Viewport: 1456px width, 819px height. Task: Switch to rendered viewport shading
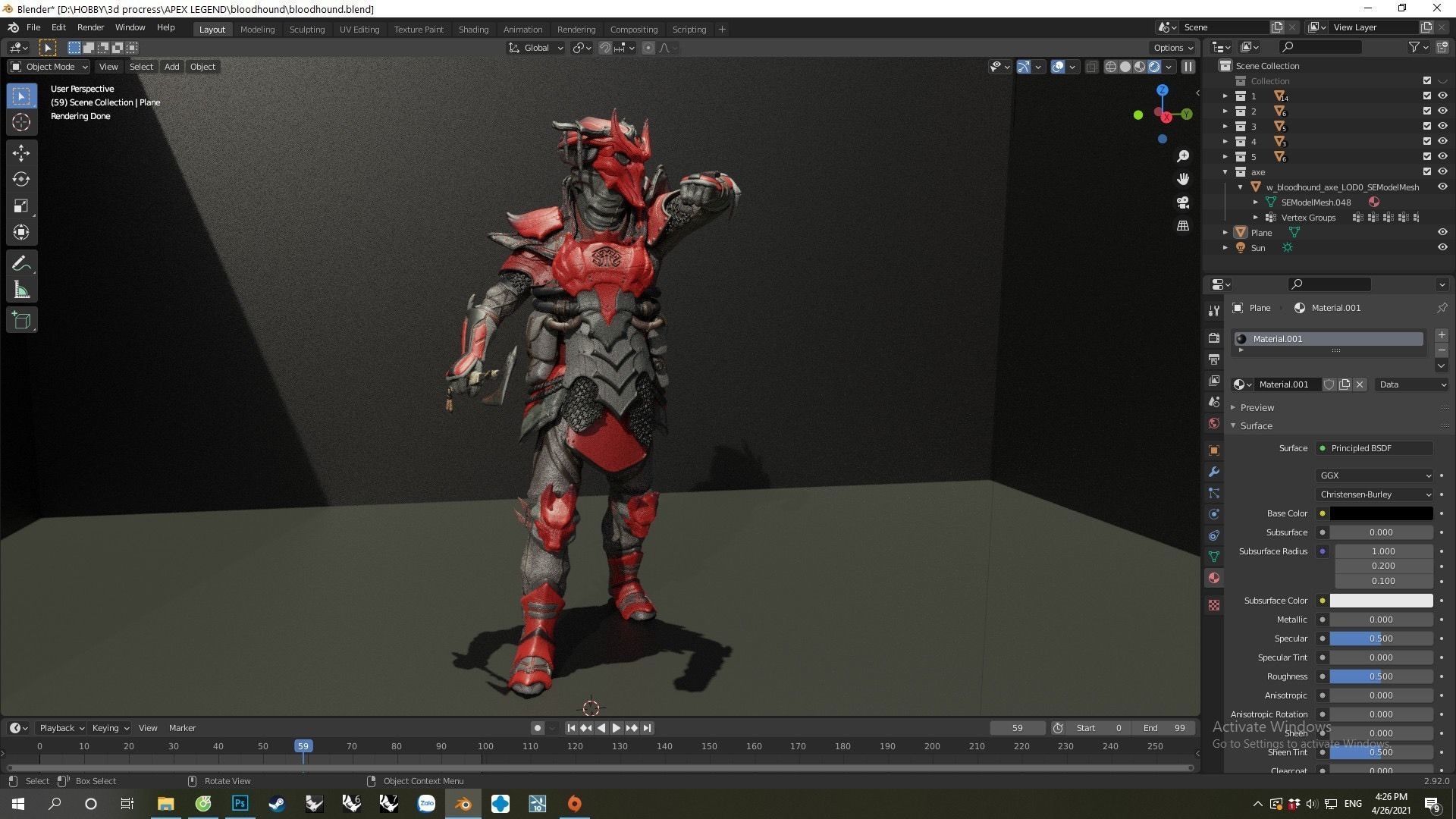pyautogui.click(x=1154, y=67)
